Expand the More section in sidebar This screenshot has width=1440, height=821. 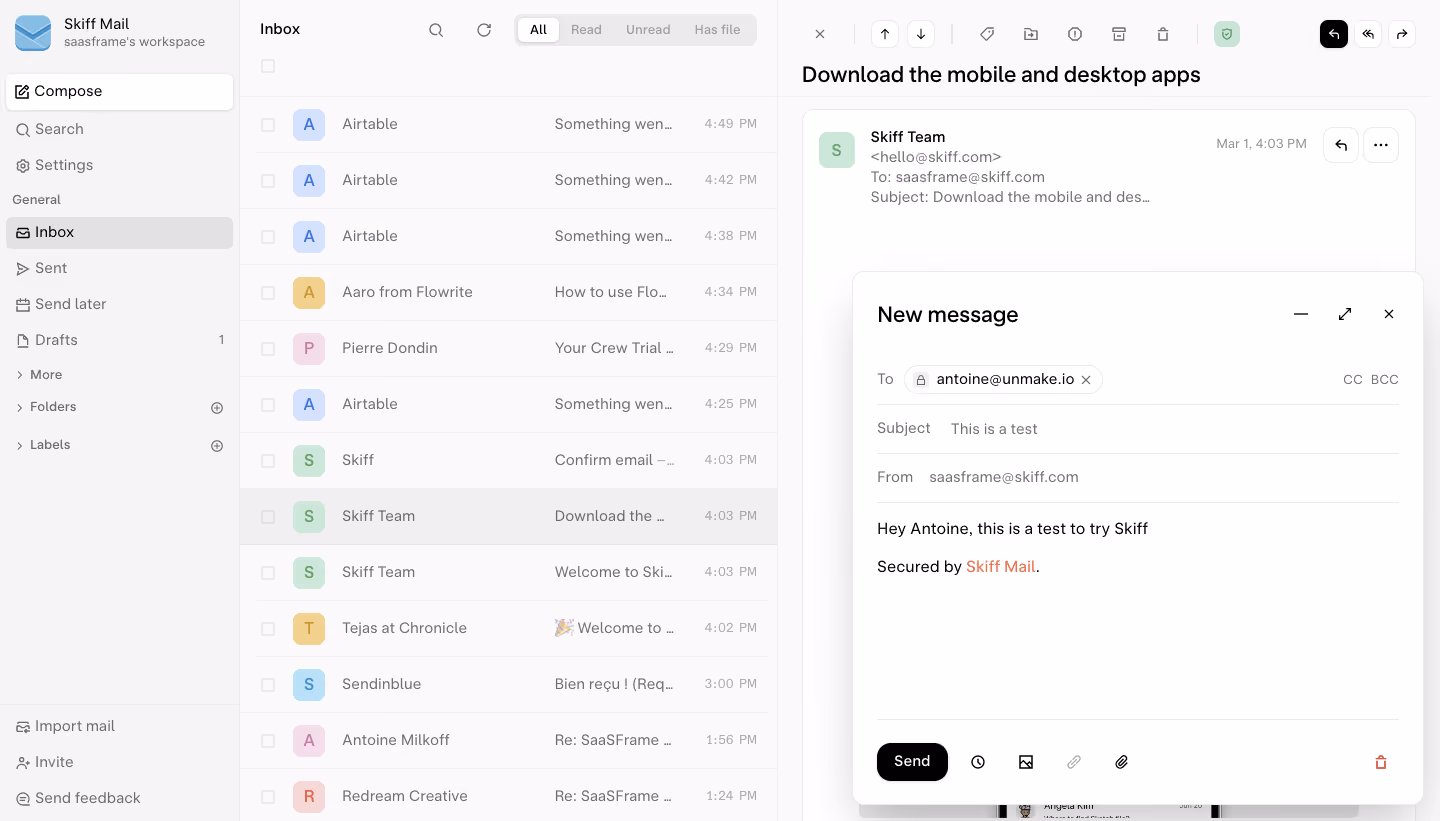39,375
